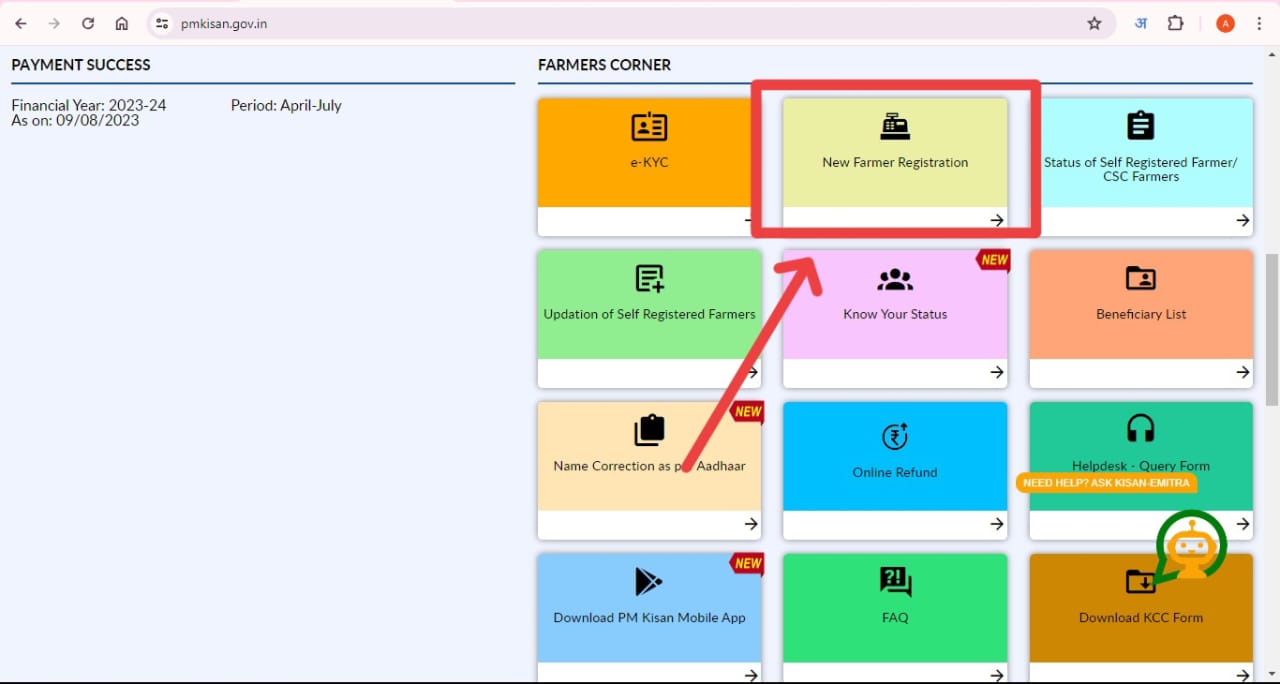This screenshot has height=684, width=1280.
Task: Click the Know Your Status people icon
Action: [x=895, y=280]
